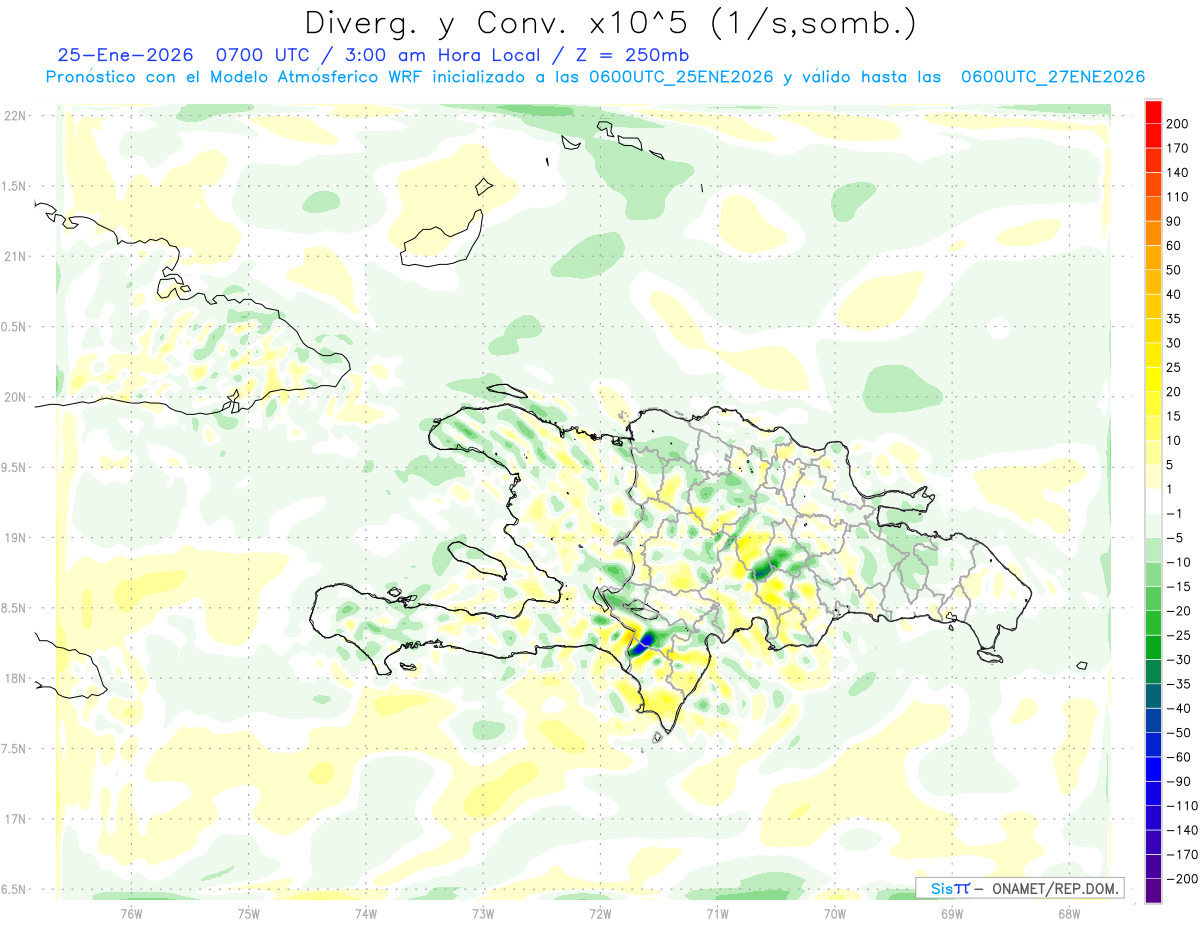Click the '35' color scale value
1200x927 pixels.
point(1175,319)
